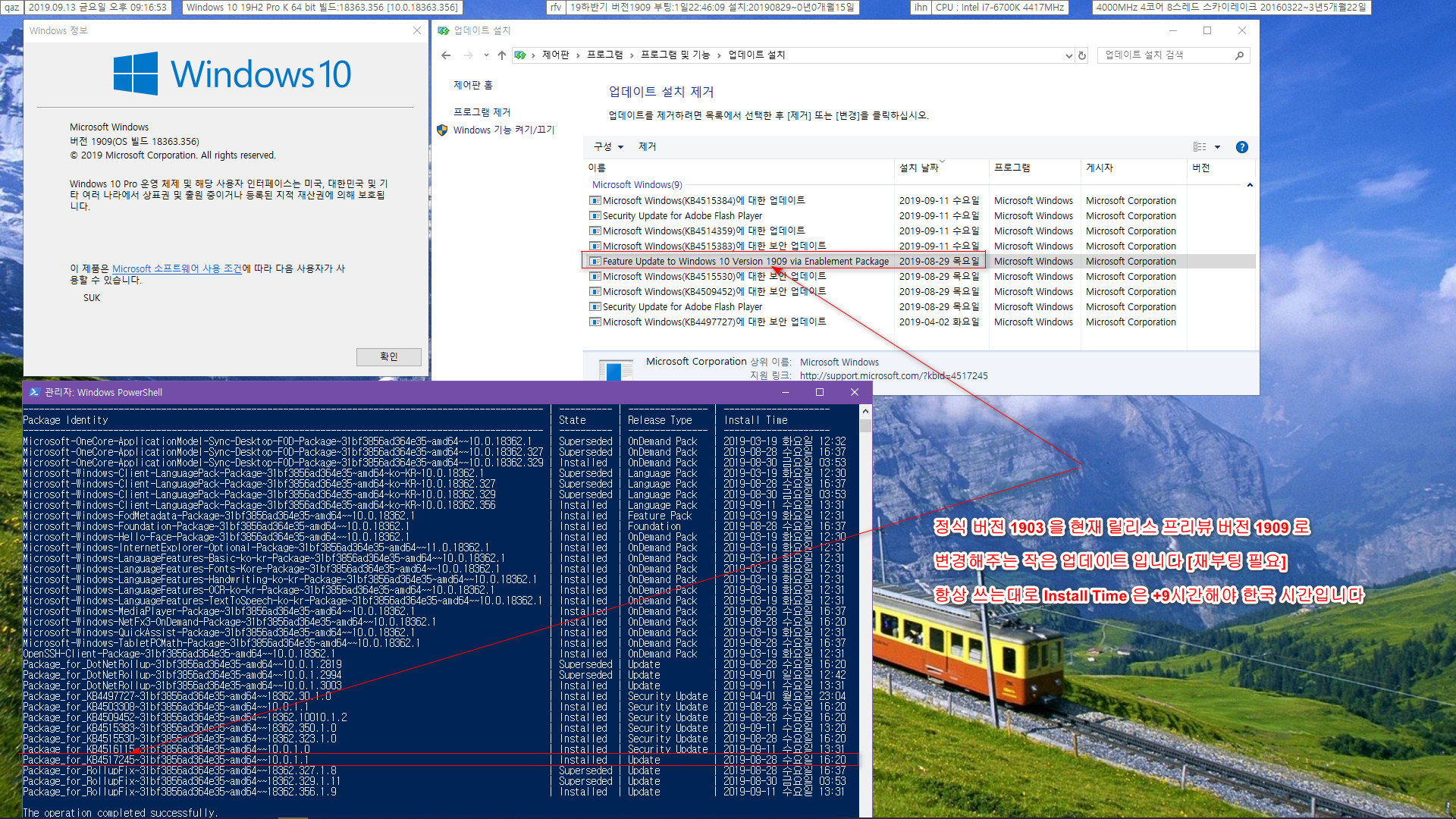Sort by the 게시자 column header
Image resolution: width=1456 pixels, height=819 pixels.
click(1134, 168)
